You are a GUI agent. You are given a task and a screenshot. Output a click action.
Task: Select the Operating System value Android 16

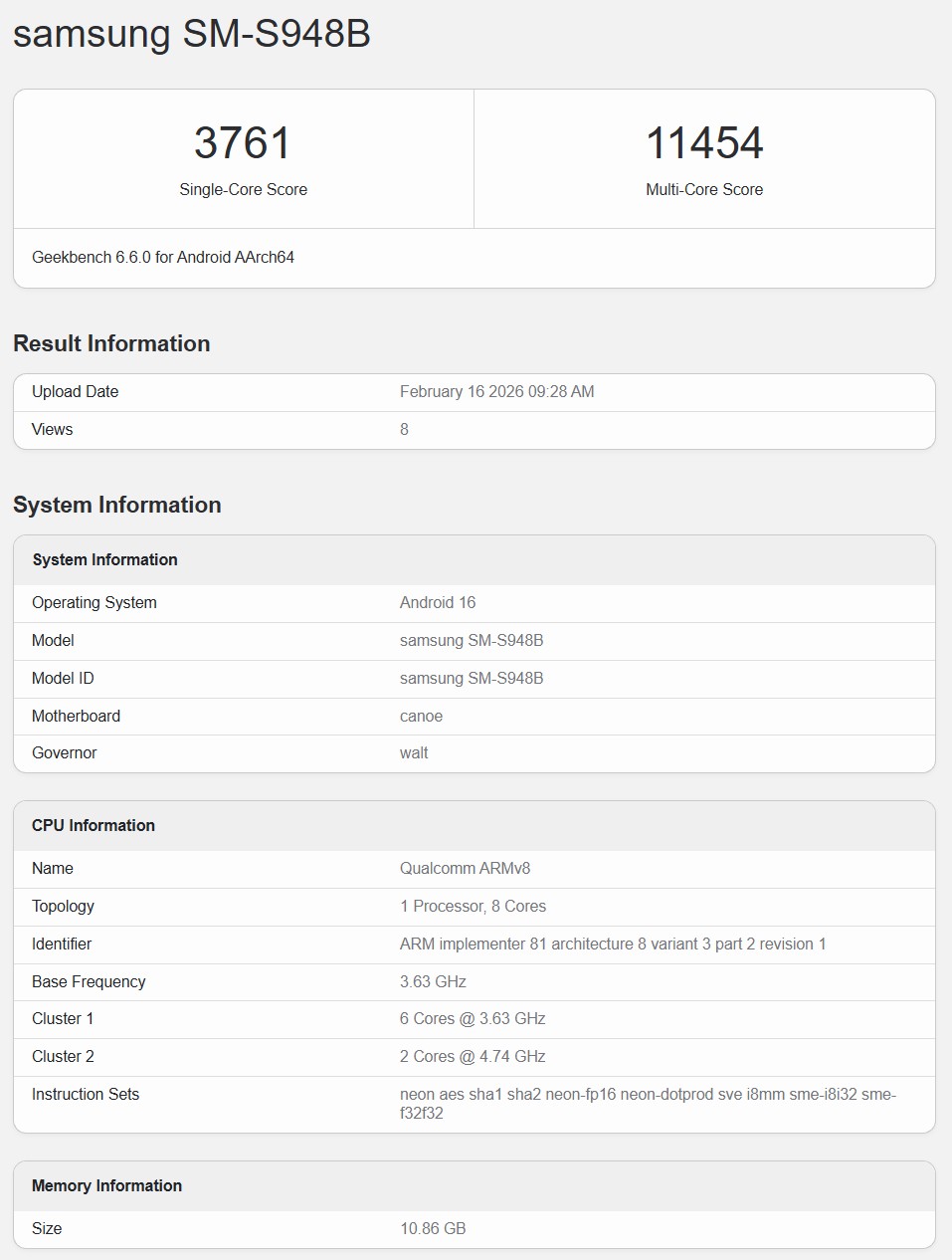coord(437,602)
